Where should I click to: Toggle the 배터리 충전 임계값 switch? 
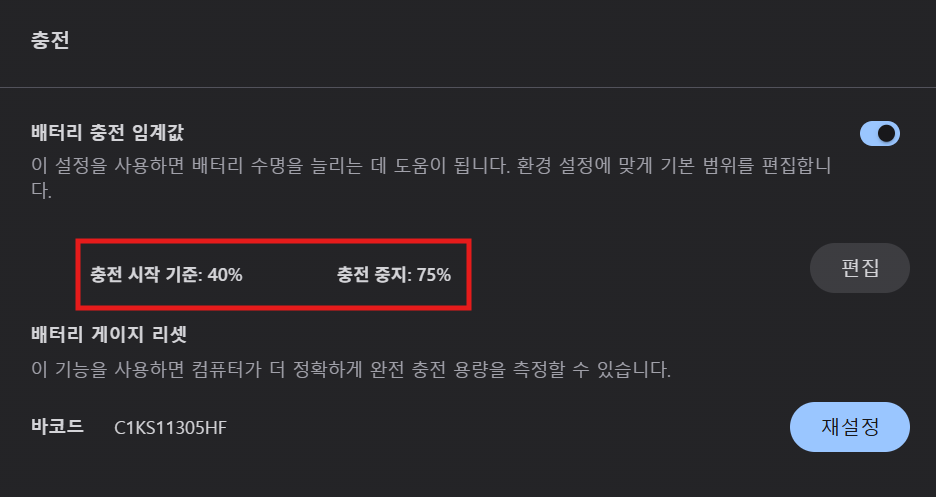click(879, 133)
